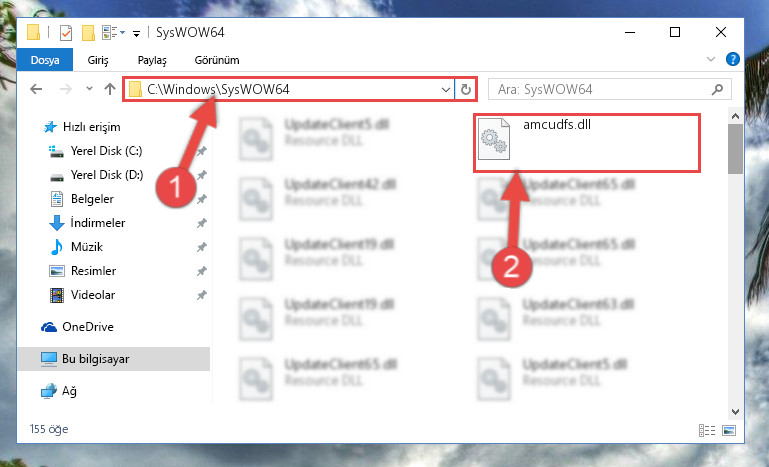Open the Görünüm ribbon tab

pos(217,60)
